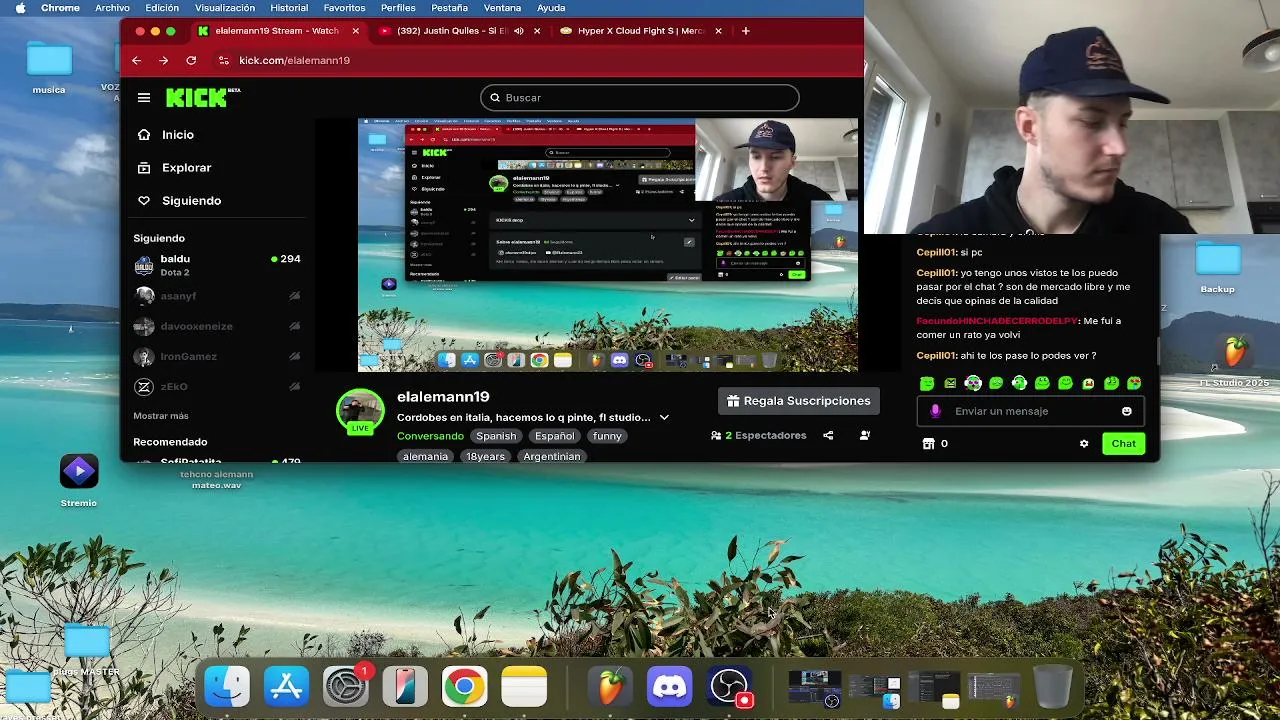Viewport: 1280px width, 720px height.
Task: Open the Pestaña menu
Action: [x=450, y=8]
